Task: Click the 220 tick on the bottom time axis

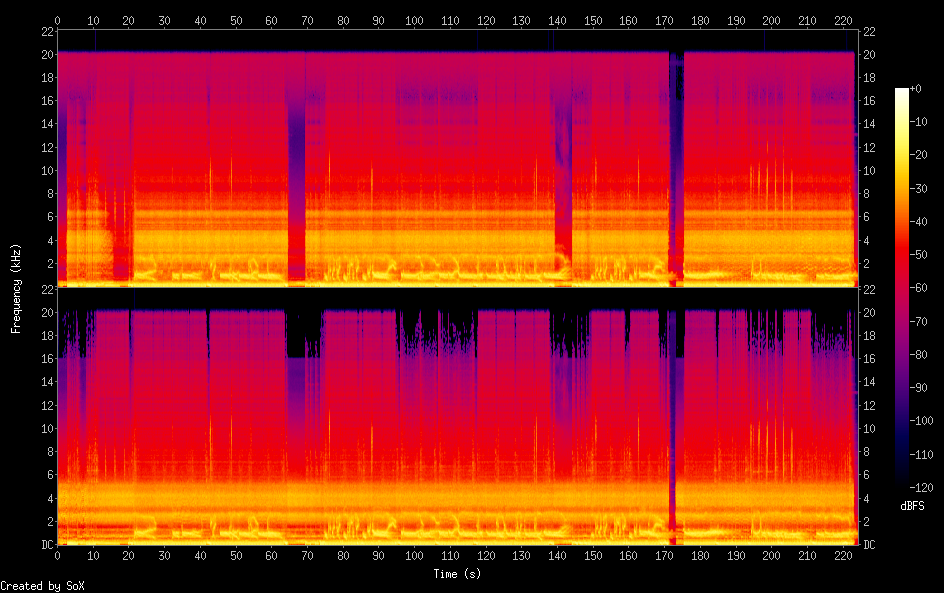Action: click(842, 555)
